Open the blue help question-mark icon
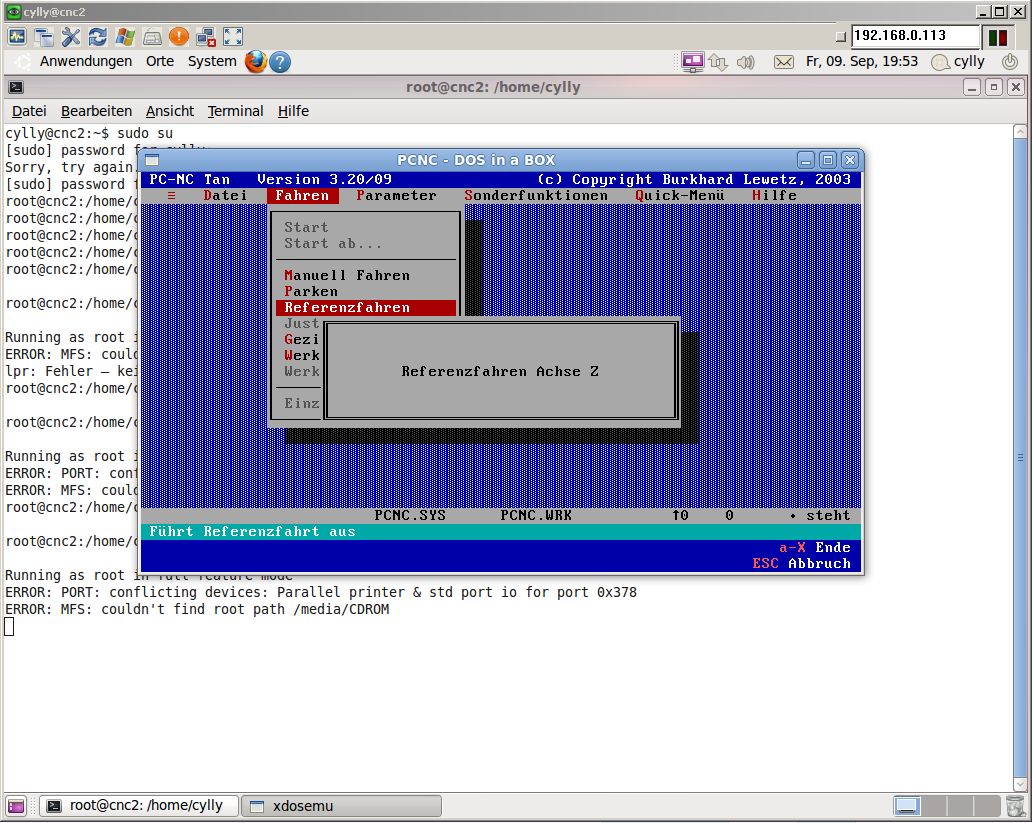 tap(280, 62)
